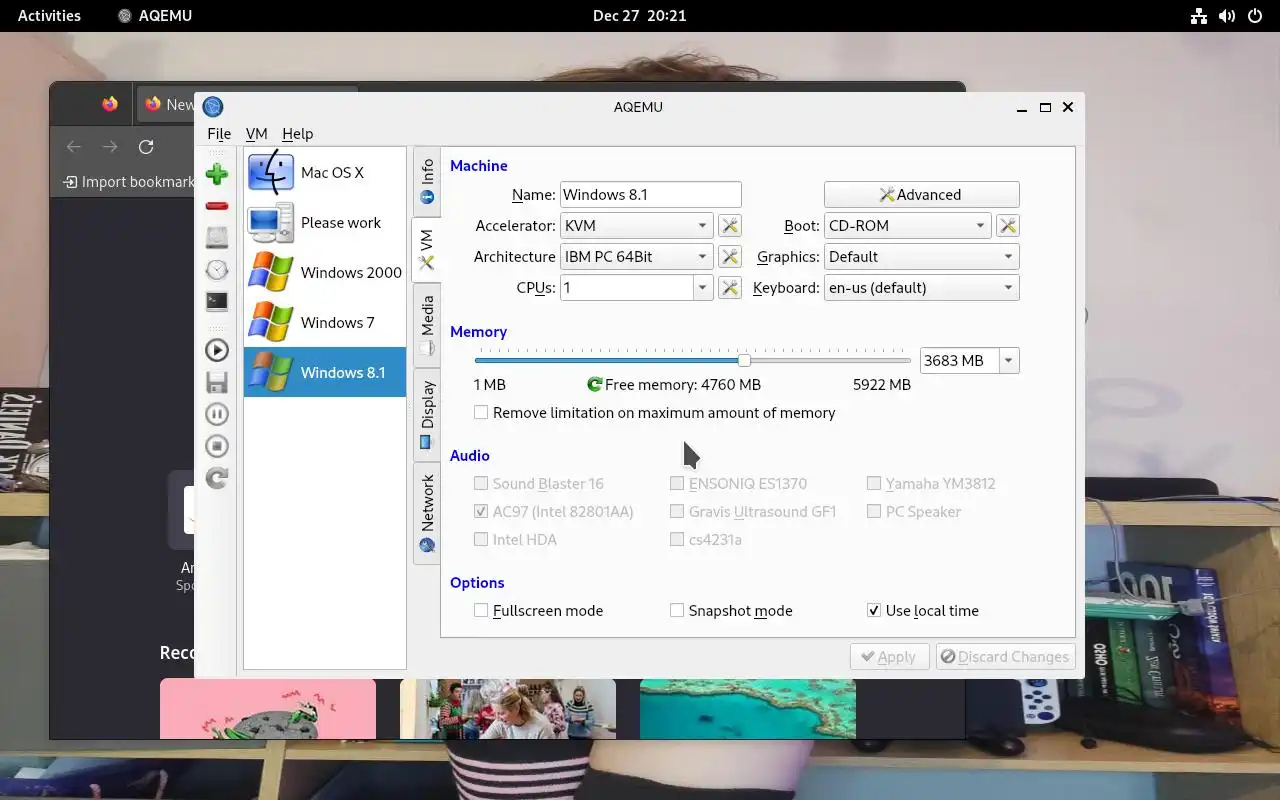Click the Advanced machine button
Image resolution: width=1280 pixels, height=800 pixels.
[922, 195]
